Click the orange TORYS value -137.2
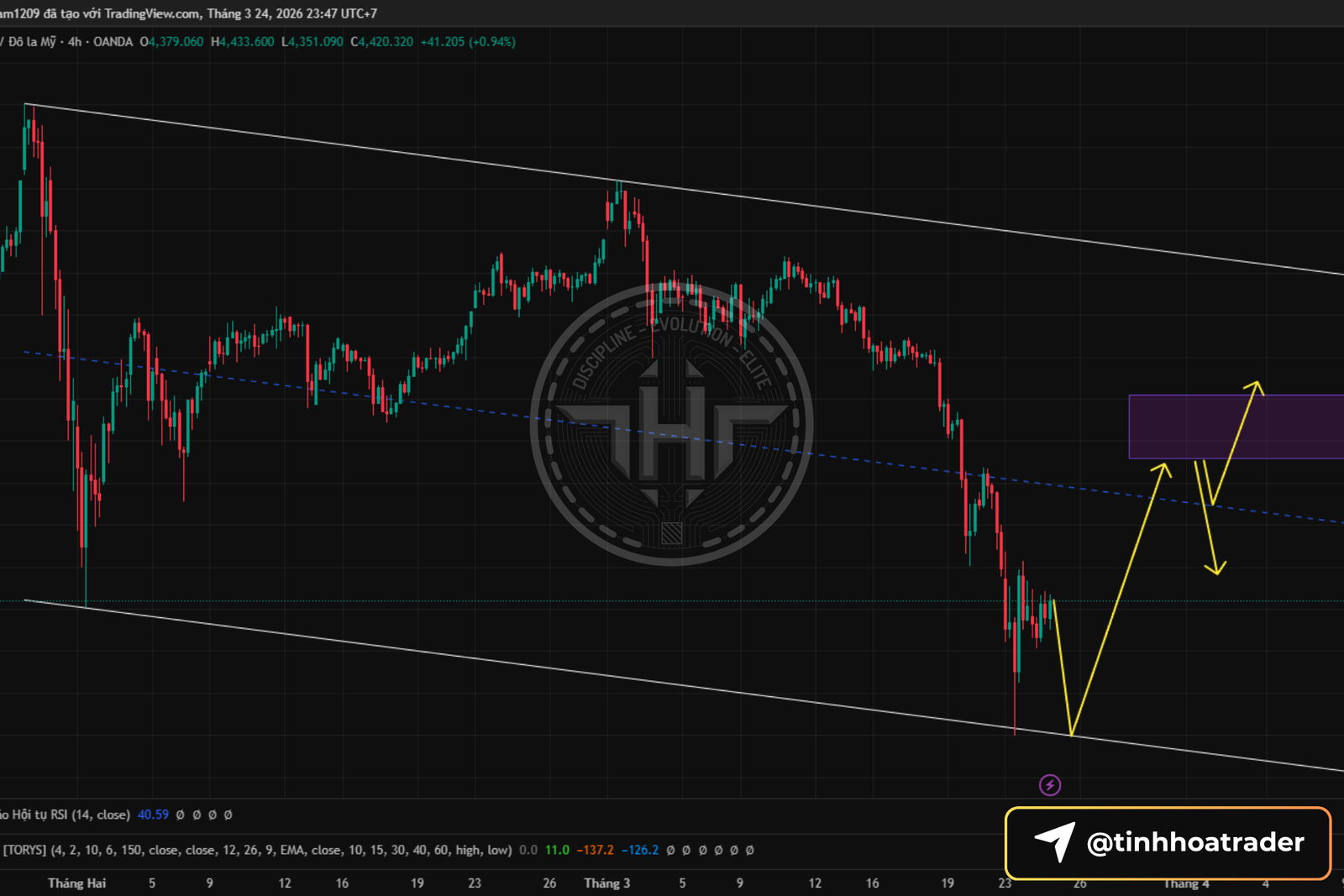Viewport: 1344px width, 896px height. click(x=595, y=850)
